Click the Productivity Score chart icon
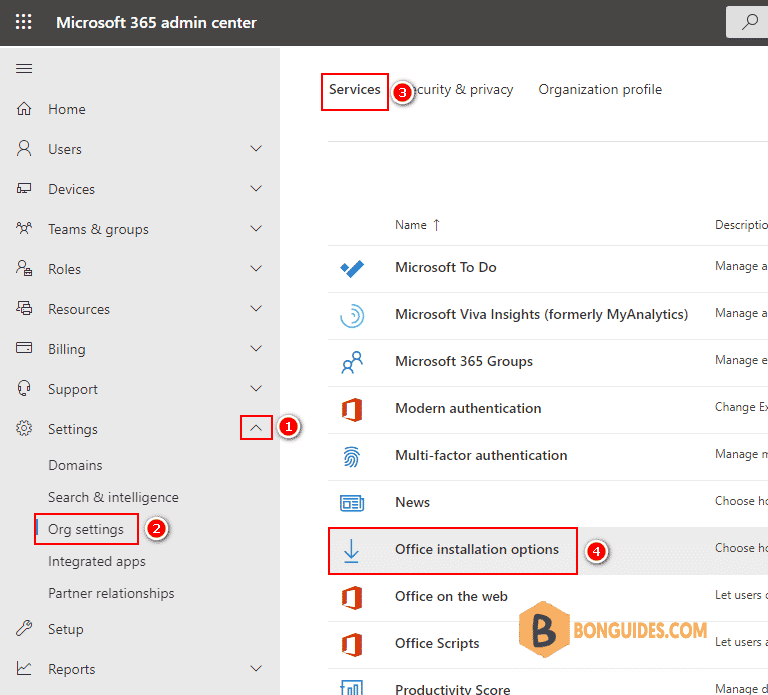This screenshot has width=768, height=695. pyautogui.click(x=352, y=687)
